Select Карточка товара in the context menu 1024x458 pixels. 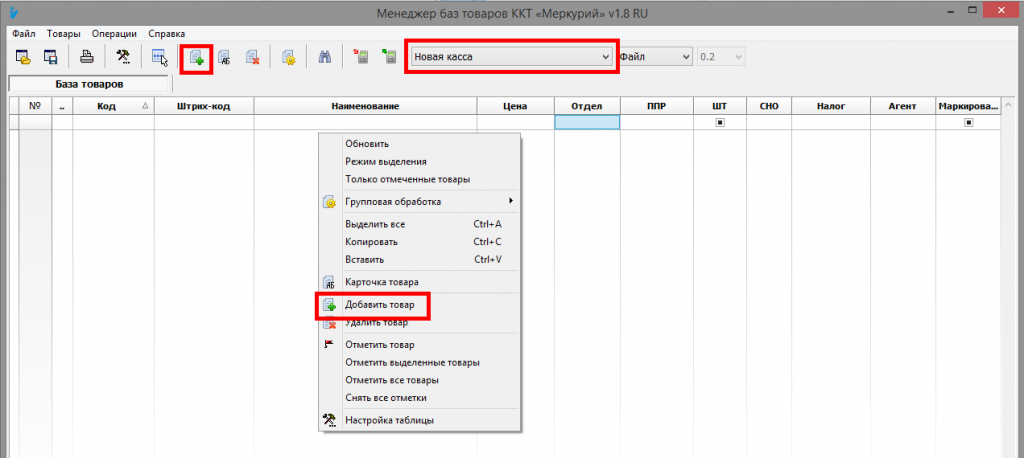[381, 282]
